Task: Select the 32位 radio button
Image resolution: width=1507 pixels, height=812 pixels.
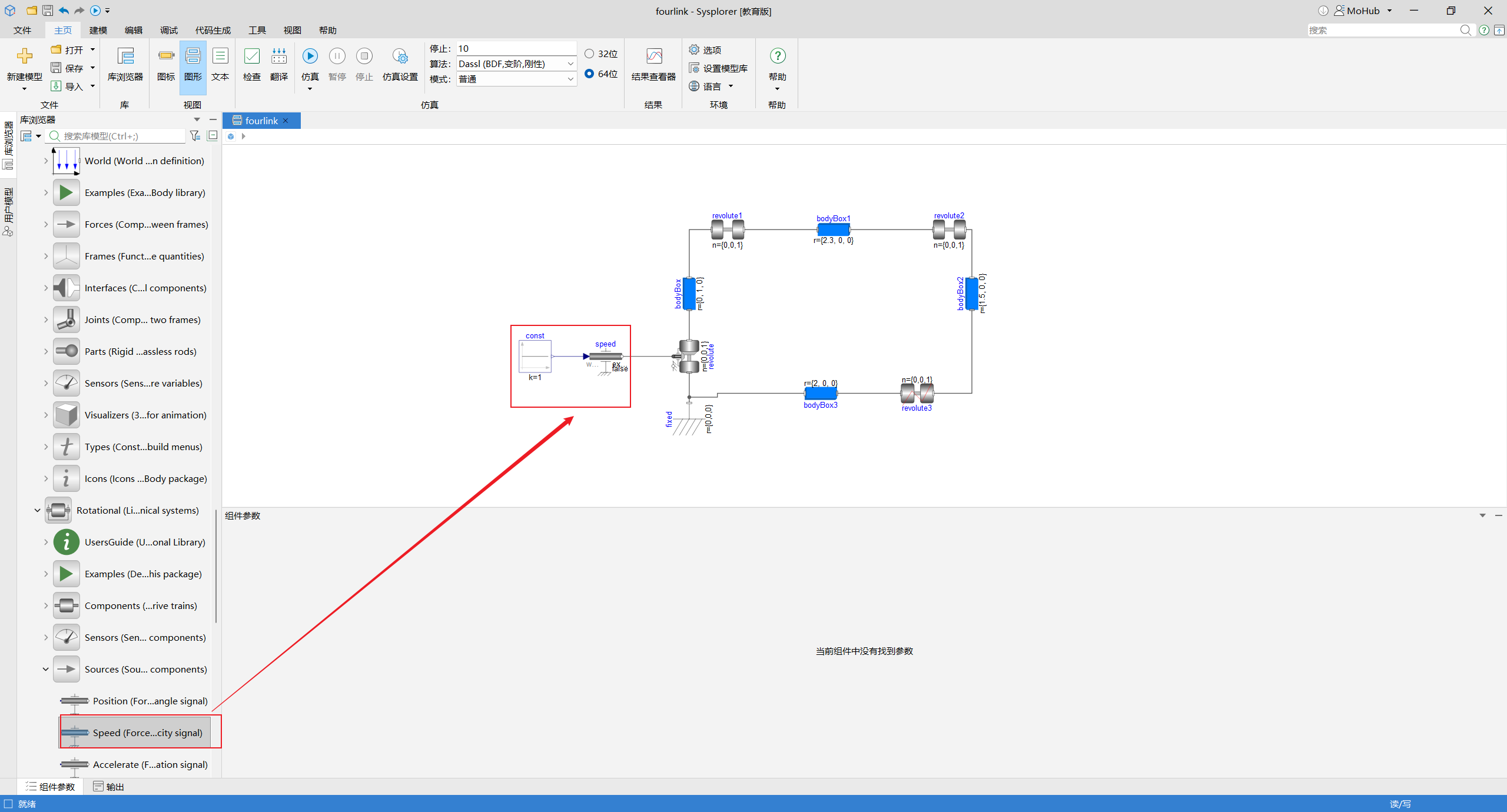Action: click(589, 54)
